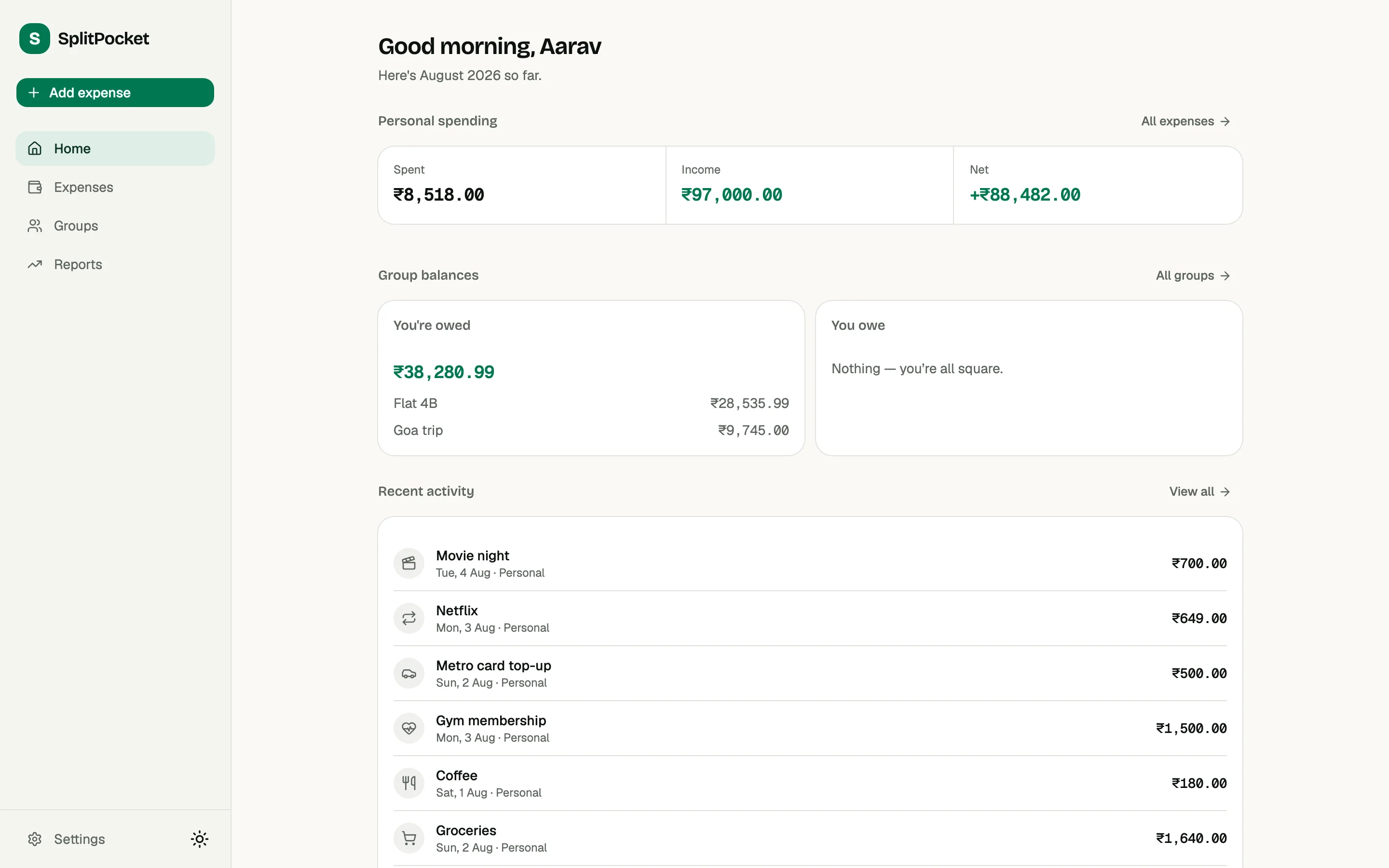Select the Movie night activity title
The height and width of the screenshot is (868, 1389).
pyautogui.click(x=472, y=556)
